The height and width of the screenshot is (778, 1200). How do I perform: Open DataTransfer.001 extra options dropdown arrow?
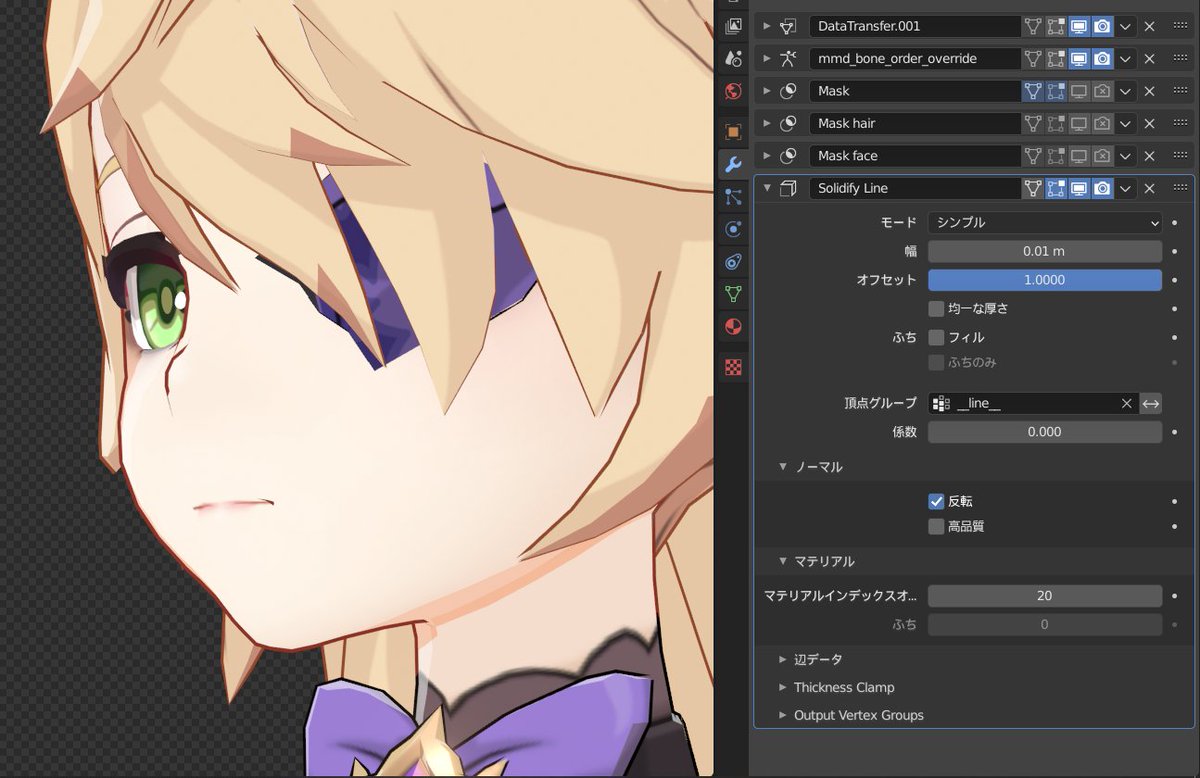tap(1126, 27)
